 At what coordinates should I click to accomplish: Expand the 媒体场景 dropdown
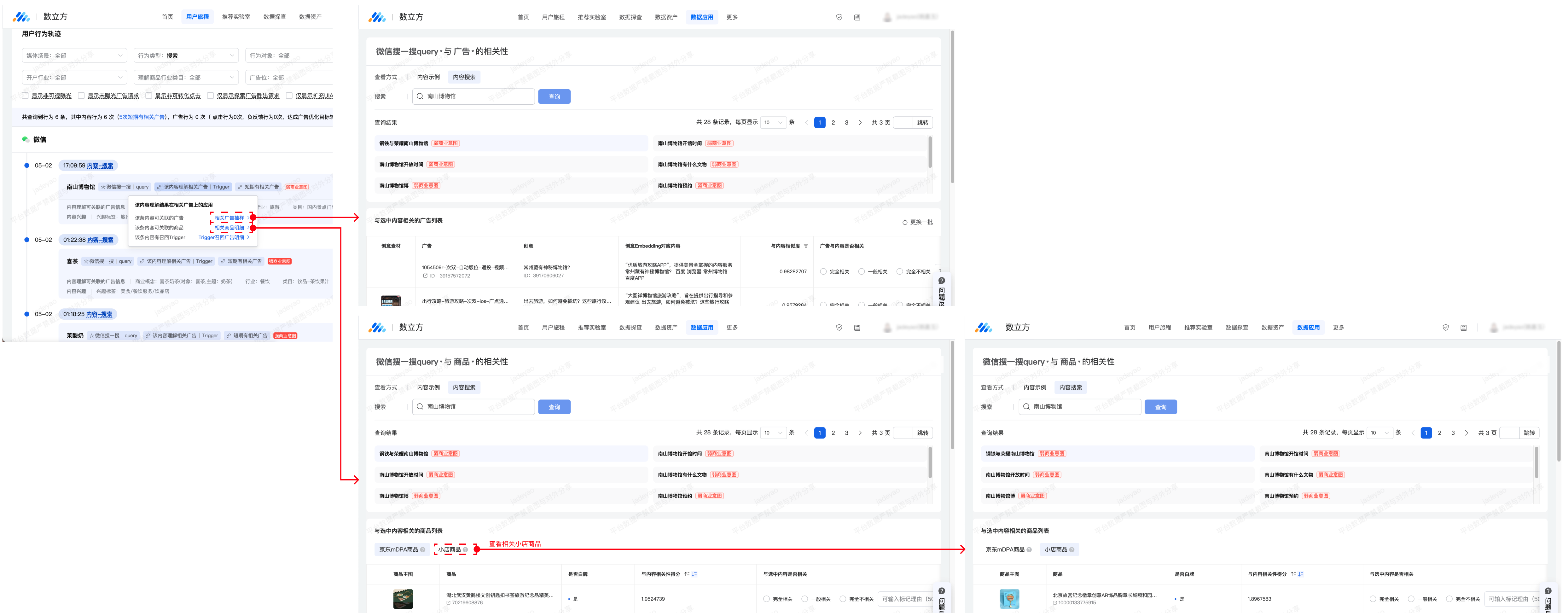[x=74, y=55]
